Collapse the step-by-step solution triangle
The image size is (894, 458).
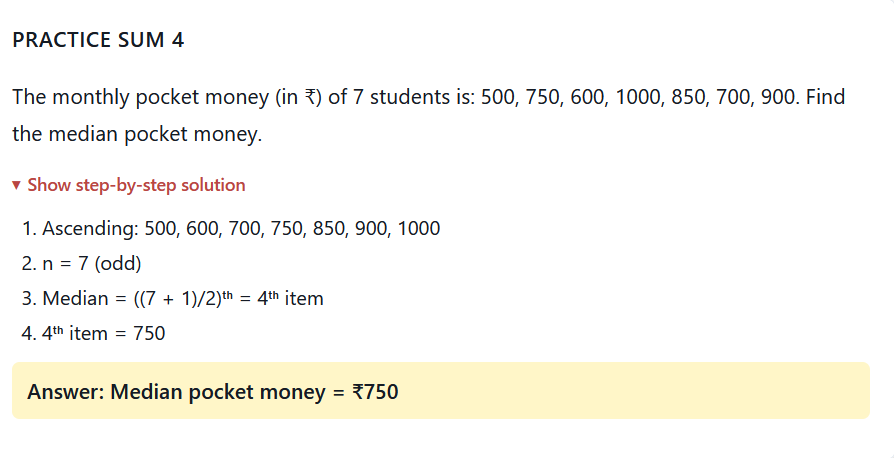[17, 185]
